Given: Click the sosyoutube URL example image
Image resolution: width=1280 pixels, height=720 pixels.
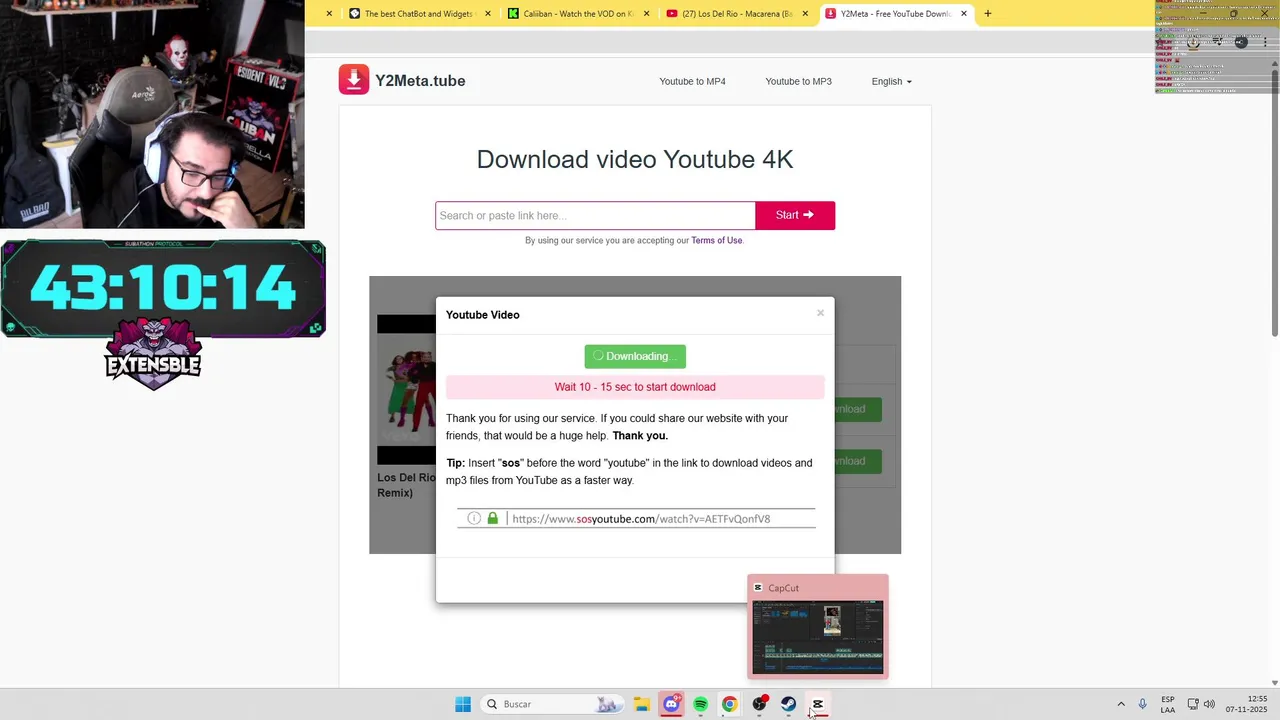Looking at the screenshot, I should click(x=636, y=518).
